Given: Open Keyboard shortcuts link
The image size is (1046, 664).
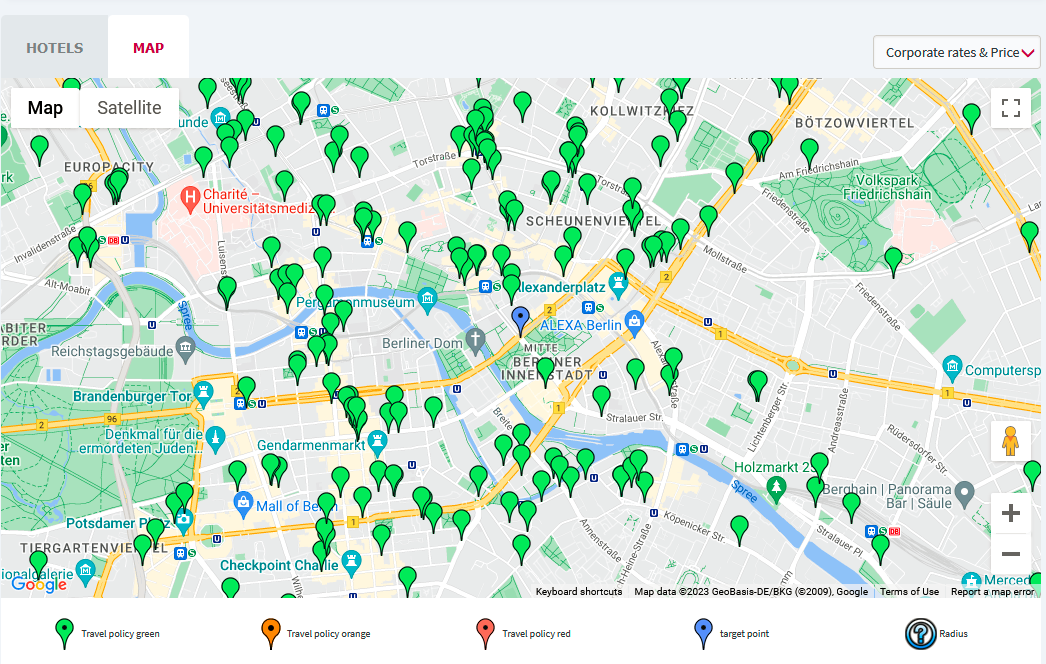Looking at the screenshot, I should (578, 591).
